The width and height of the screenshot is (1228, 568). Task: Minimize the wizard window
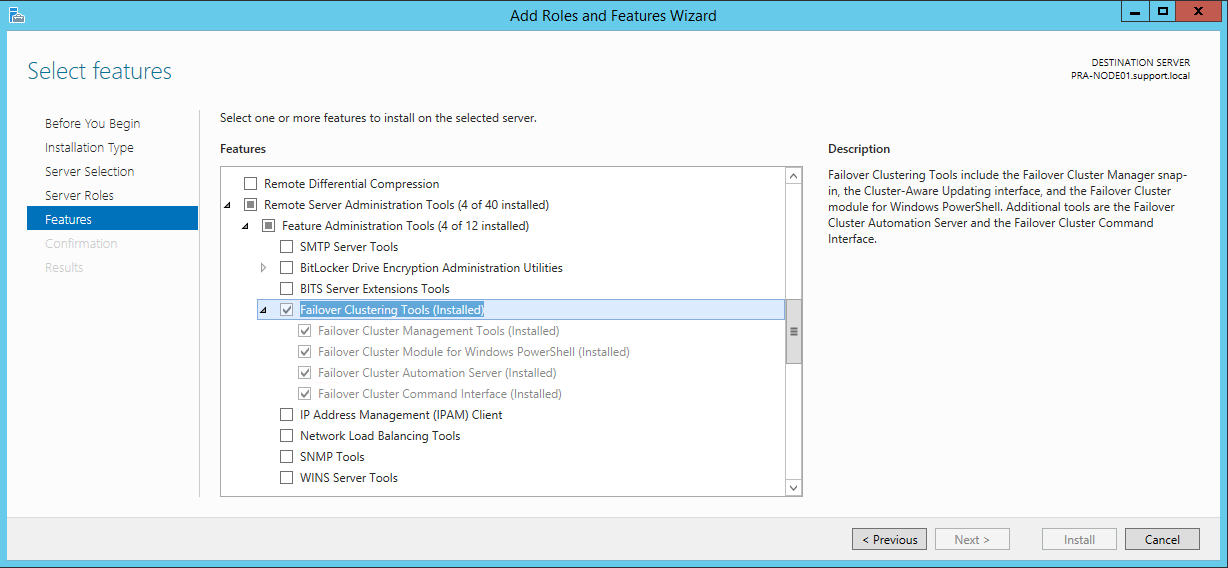click(x=1133, y=11)
